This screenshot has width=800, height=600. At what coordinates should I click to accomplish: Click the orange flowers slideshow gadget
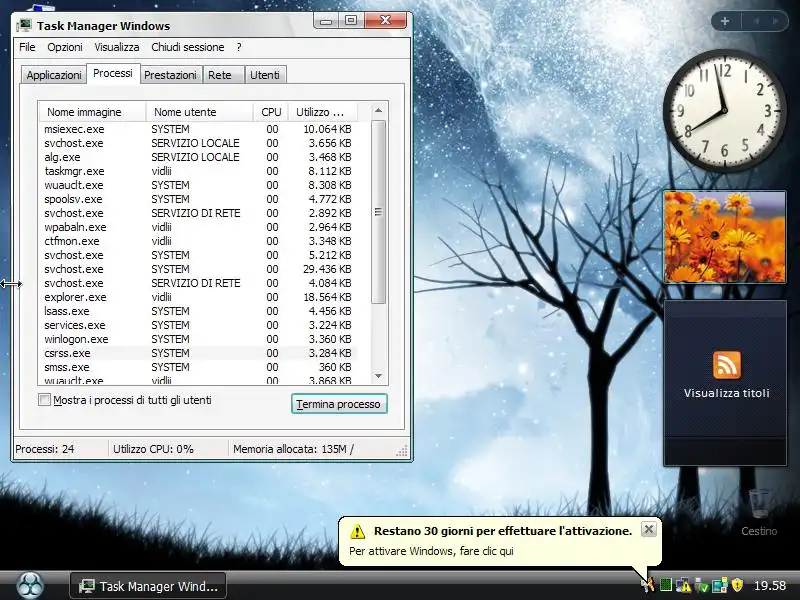724,237
